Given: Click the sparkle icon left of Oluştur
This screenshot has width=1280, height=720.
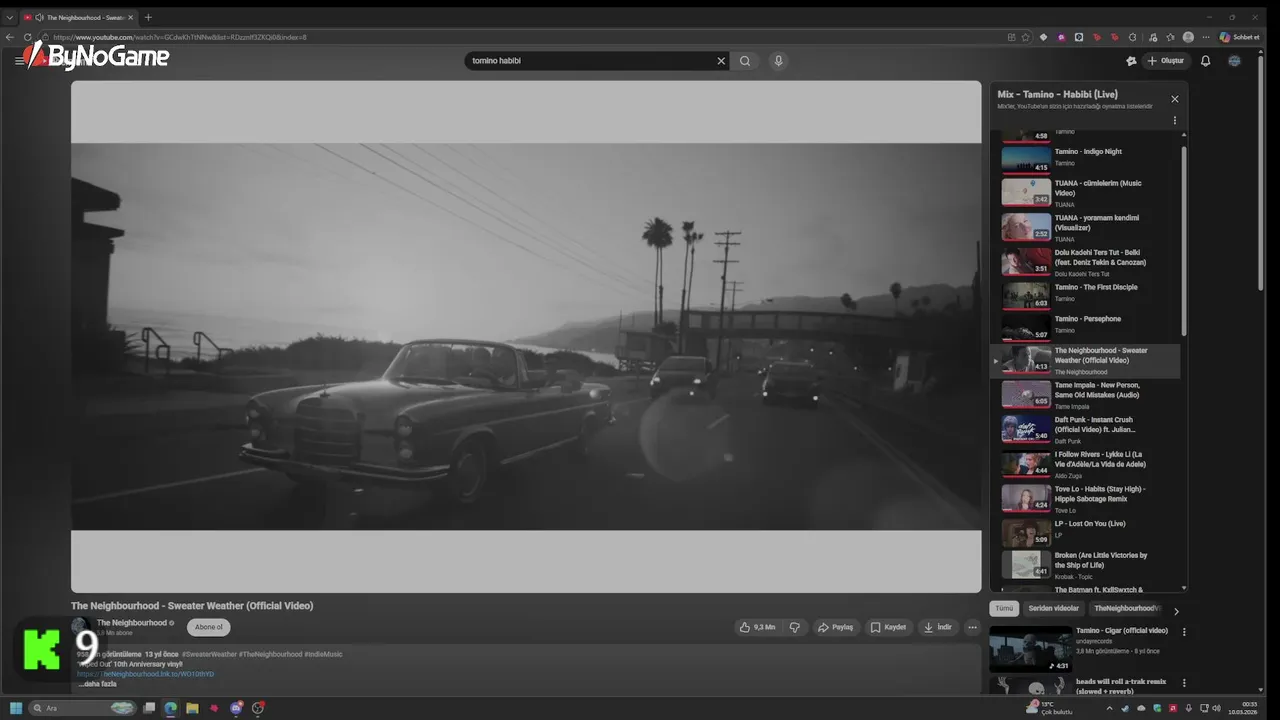Looking at the screenshot, I should (1131, 61).
